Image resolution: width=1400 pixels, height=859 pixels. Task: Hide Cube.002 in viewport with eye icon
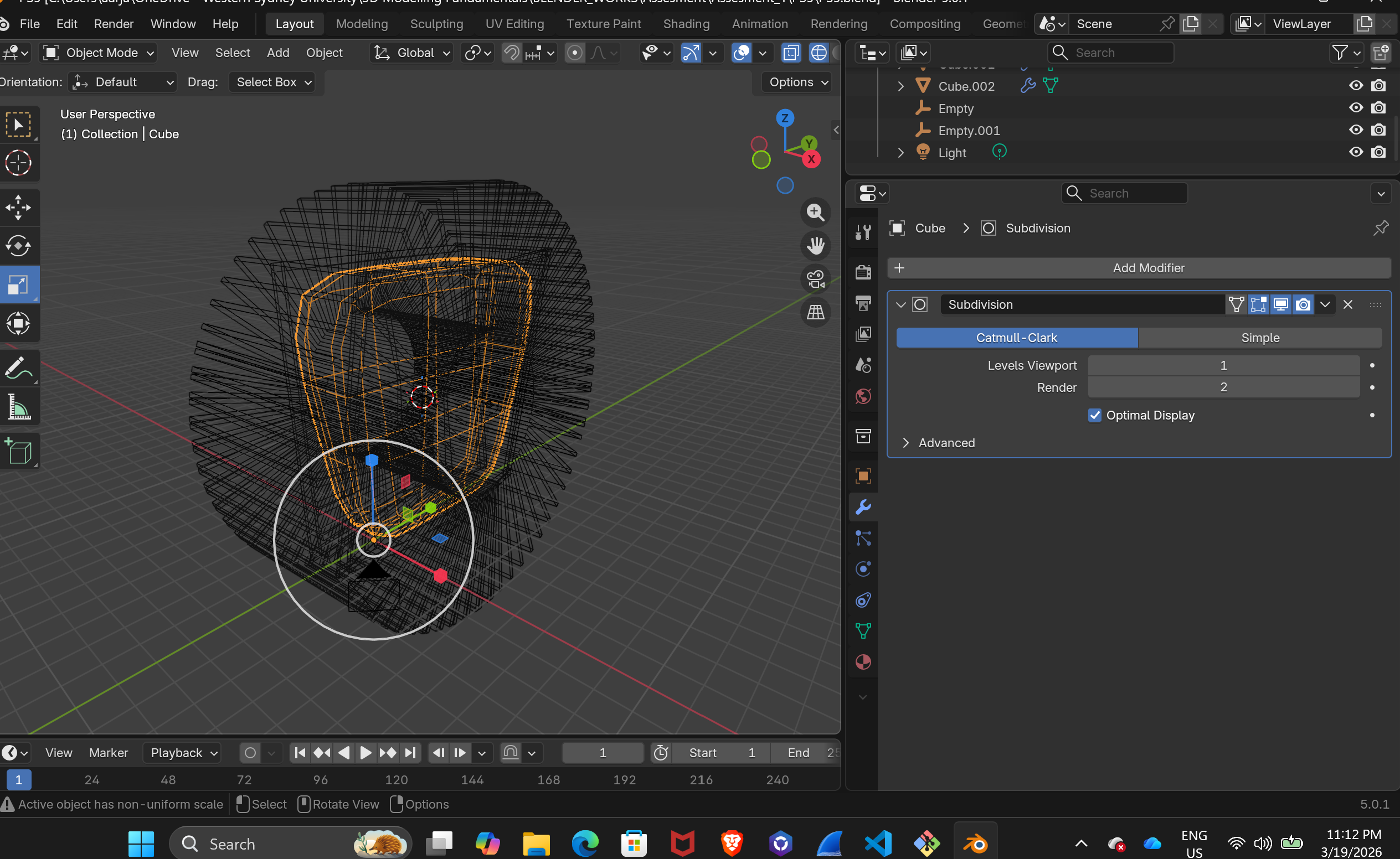(x=1356, y=86)
